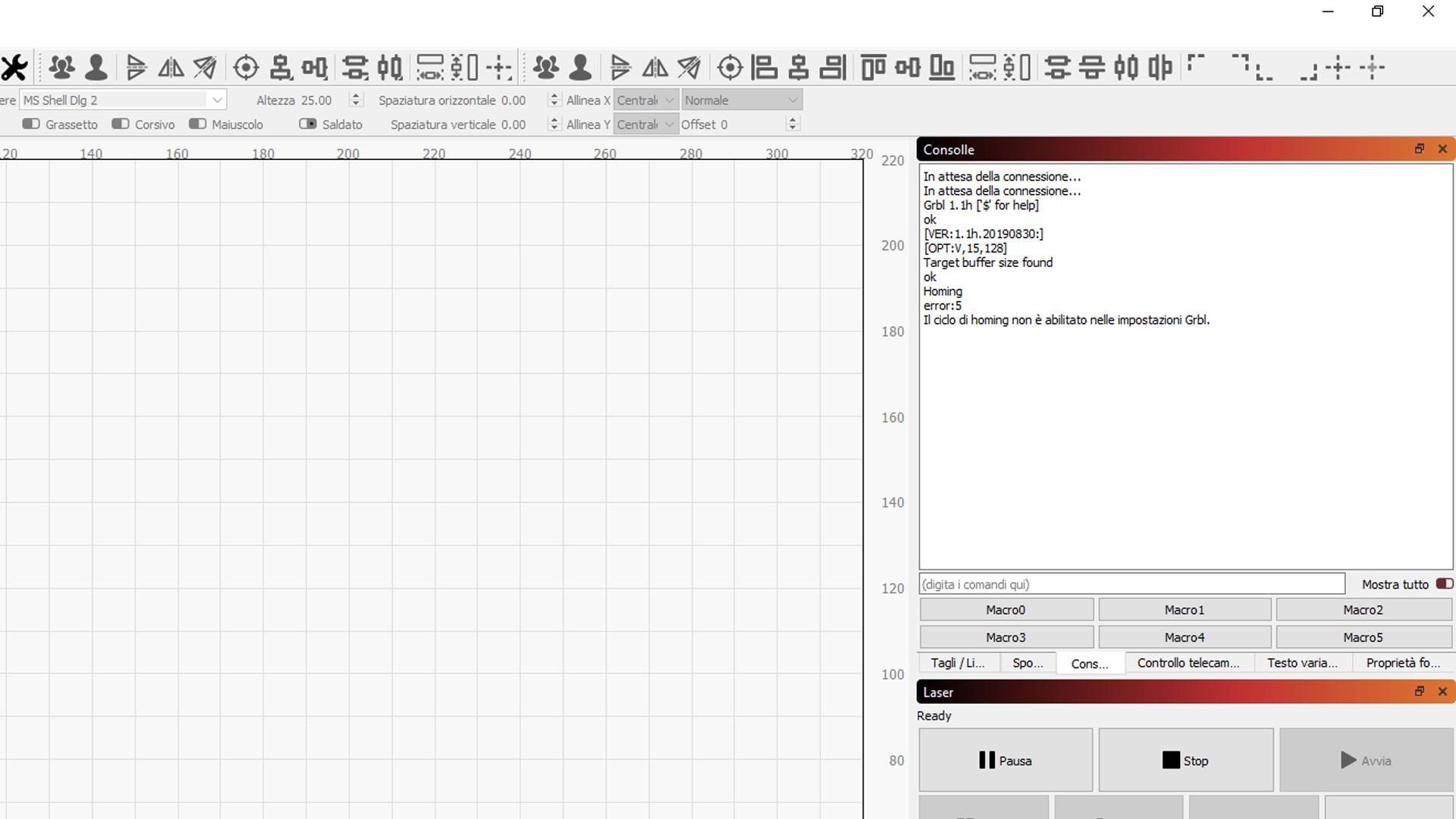
Task: Click the align top edges icon
Action: [873, 67]
